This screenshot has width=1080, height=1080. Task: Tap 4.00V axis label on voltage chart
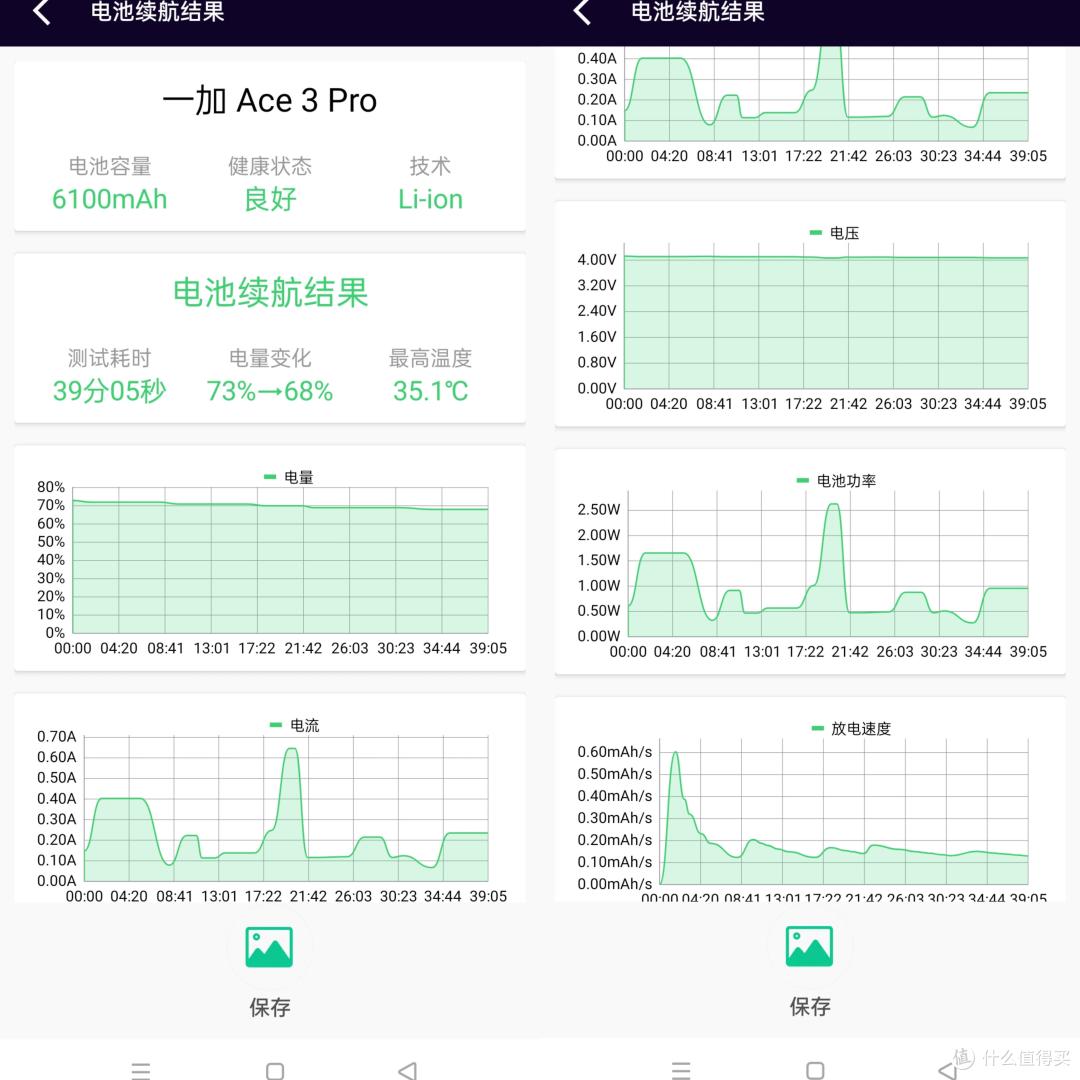point(597,260)
